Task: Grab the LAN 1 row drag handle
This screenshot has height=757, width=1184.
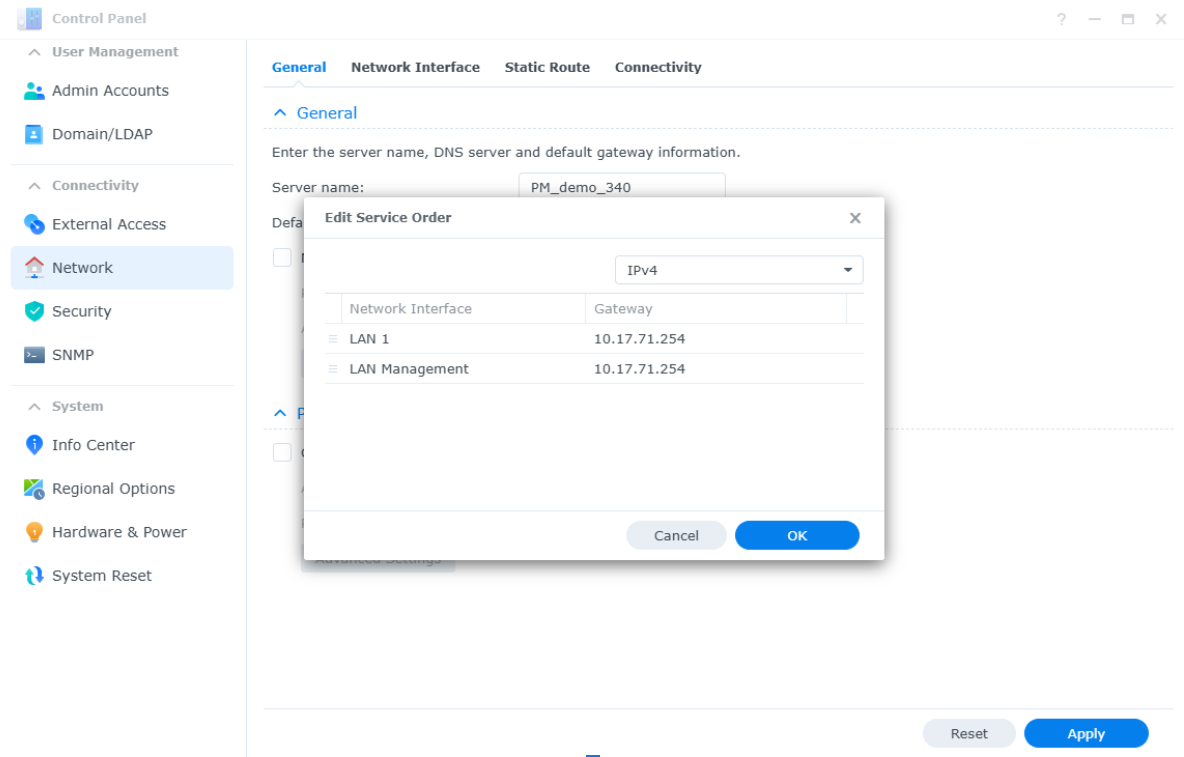Action: (333, 339)
